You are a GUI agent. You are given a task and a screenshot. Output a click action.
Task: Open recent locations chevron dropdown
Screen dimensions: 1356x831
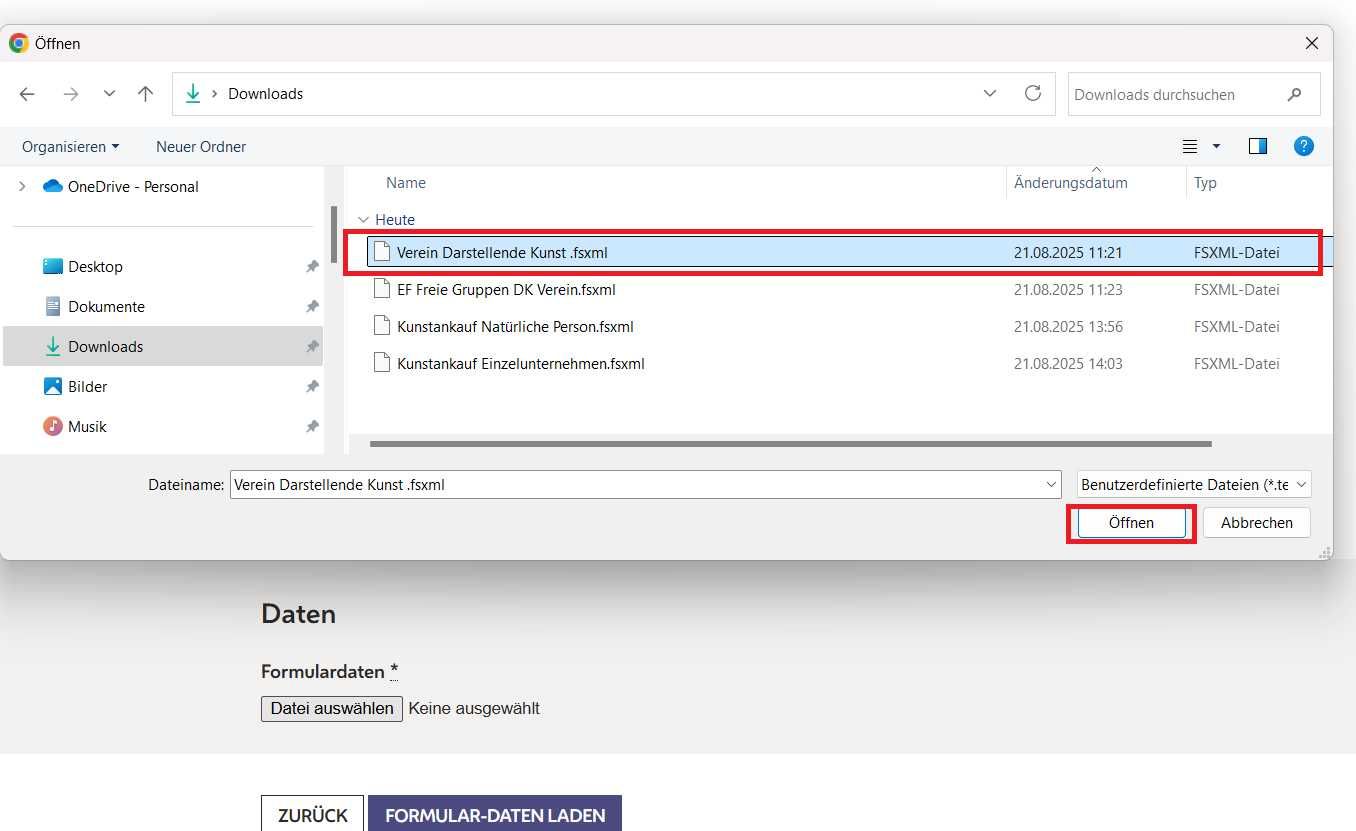click(x=110, y=94)
